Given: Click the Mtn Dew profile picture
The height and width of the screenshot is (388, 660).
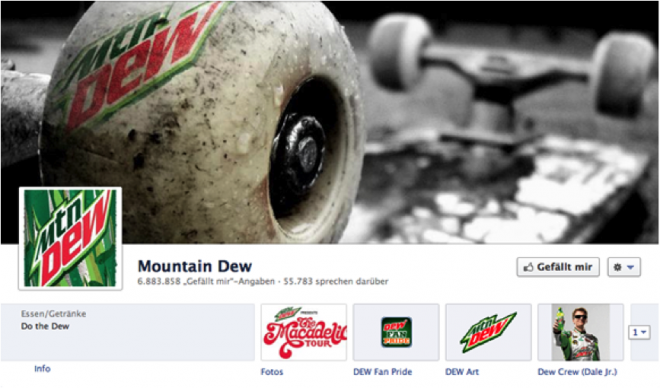Looking at the screenshot, I should click(x=70, y=239).
